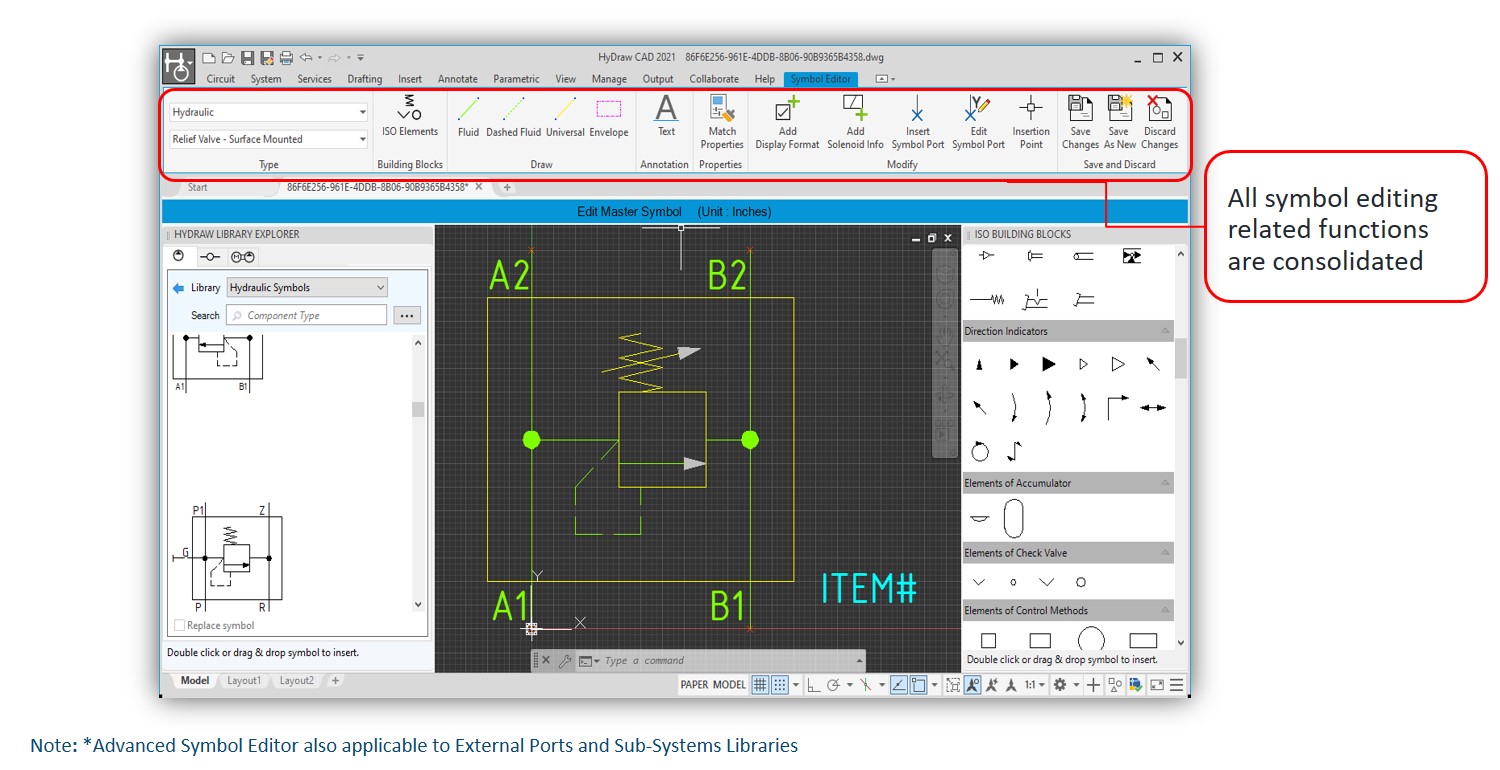This screenshot has height=770, width=1500.
Task: Click the Print icon in quick access toolbar
Action: pyautogui.click(x=286, y=58)
